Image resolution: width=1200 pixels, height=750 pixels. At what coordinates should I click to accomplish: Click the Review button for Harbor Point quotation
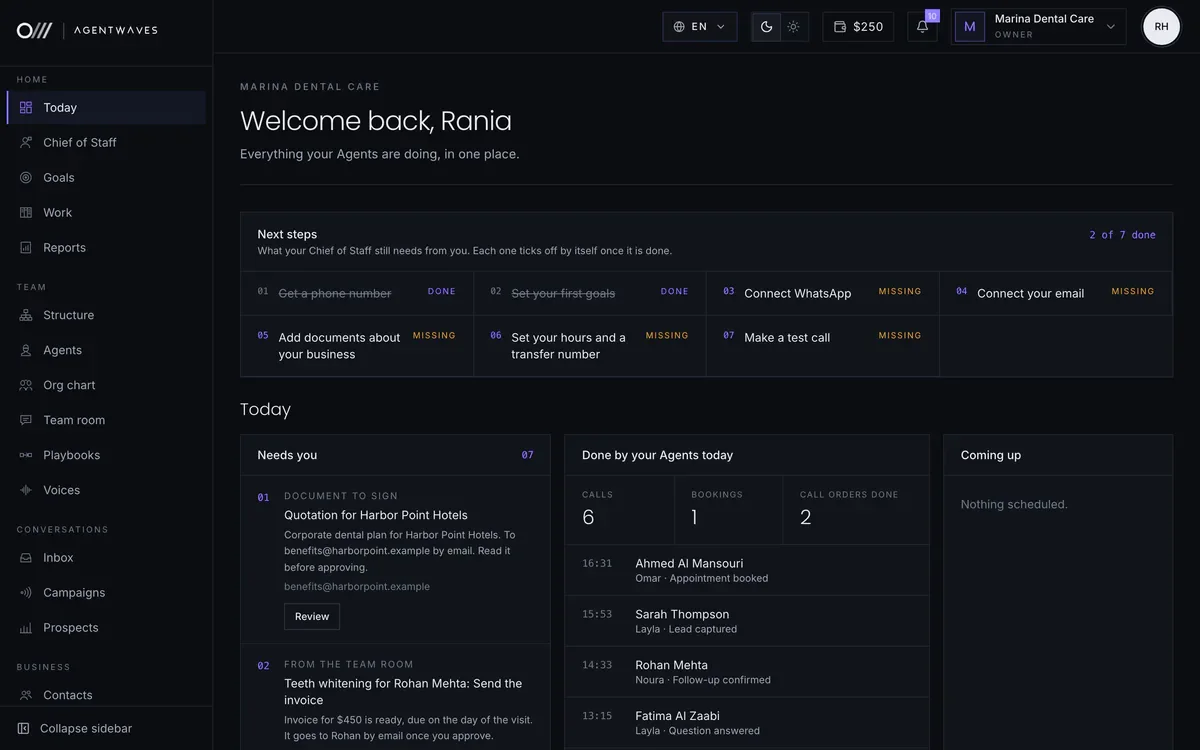[x=312, y=617]
